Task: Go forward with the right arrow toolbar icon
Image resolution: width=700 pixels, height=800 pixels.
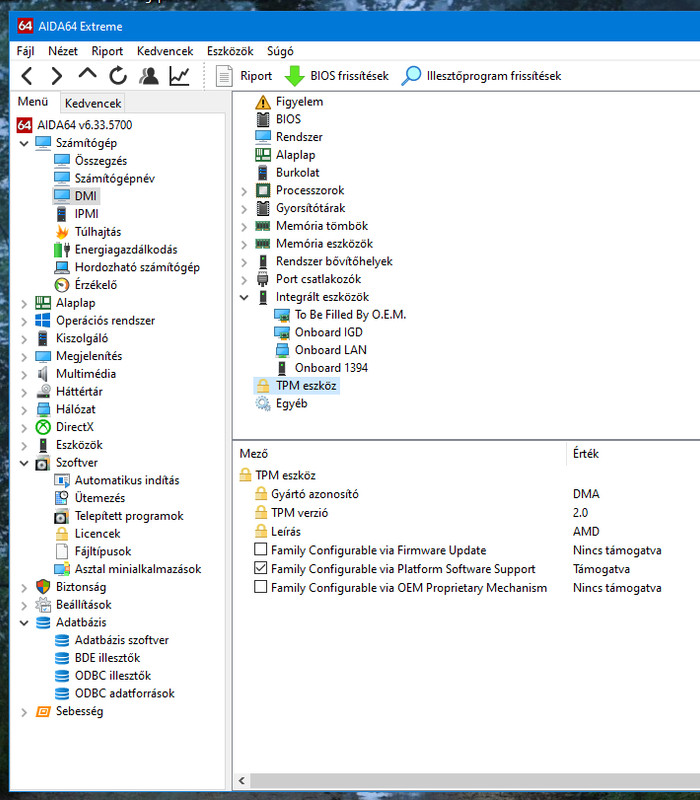Action: (x=57, y=76)
